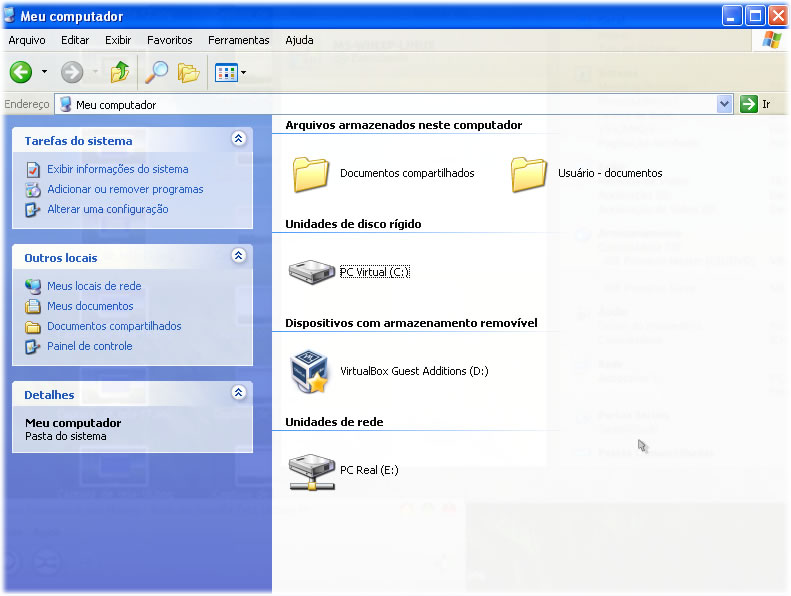Image resolution: width=791 pixels, height=596 pixels.
Task: Select the Documentos compartilhados folder icon
Action: [311, 174]
